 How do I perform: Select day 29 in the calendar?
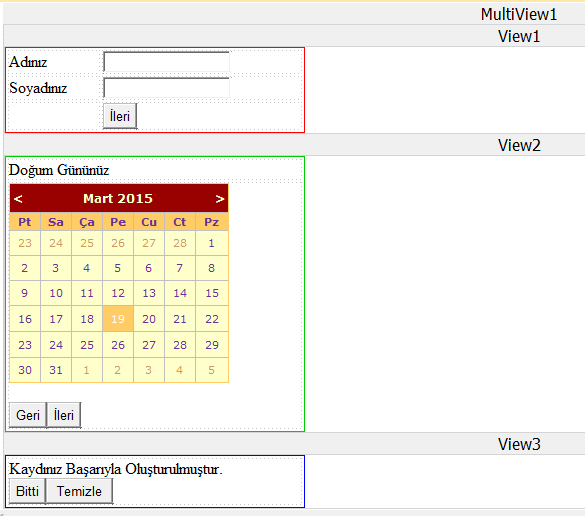(x=212, y=345)
